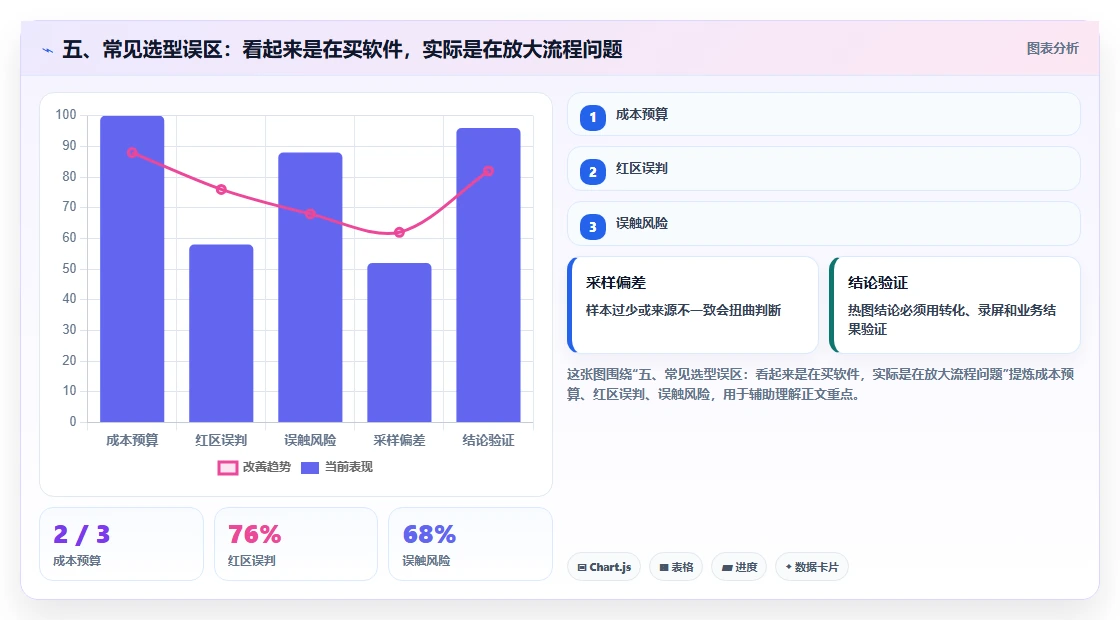Select the 误触风险 list item row

pyautogui.click(x=824, y=224)
